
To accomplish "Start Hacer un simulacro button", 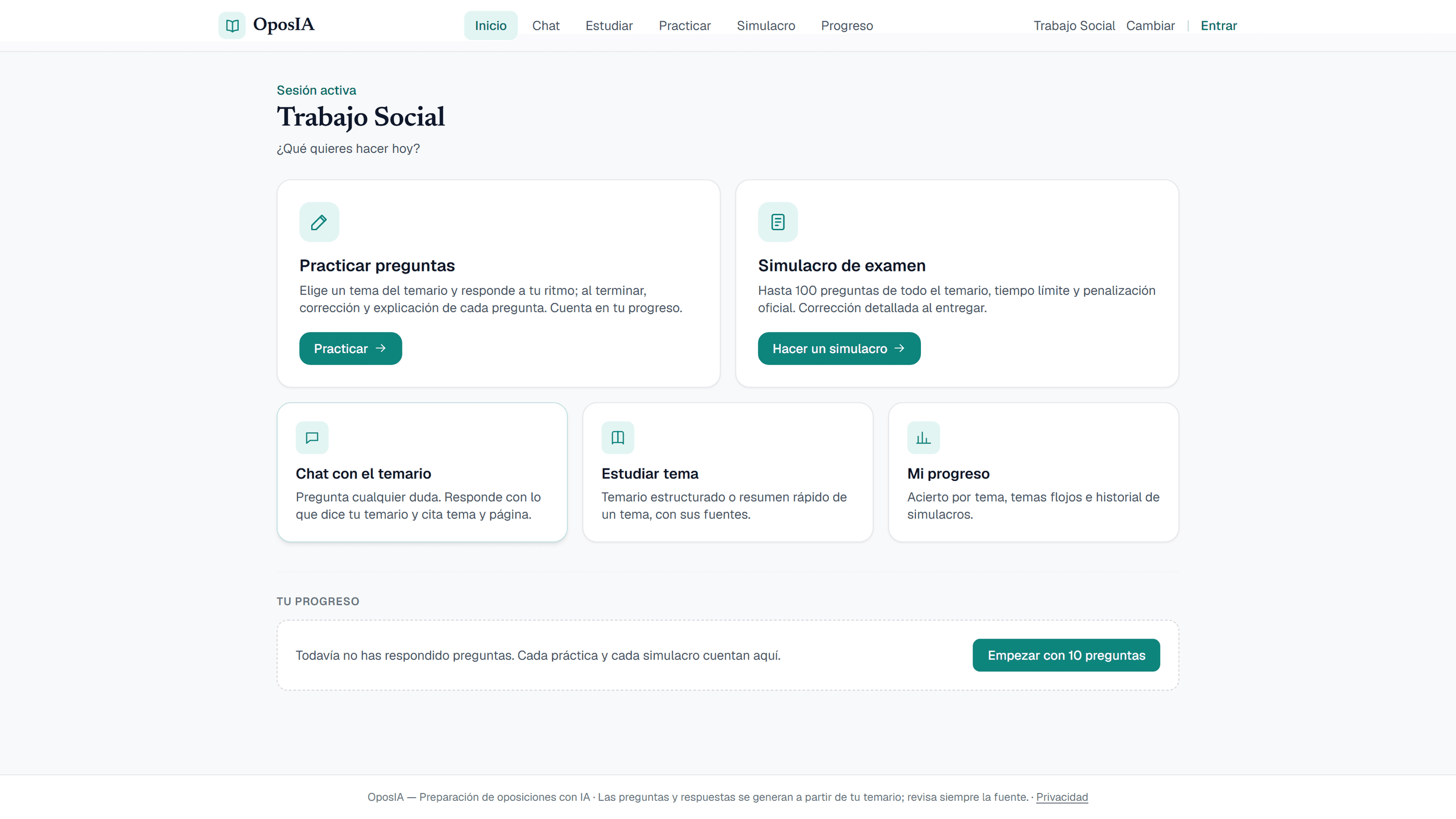I will tap(839, 349).
